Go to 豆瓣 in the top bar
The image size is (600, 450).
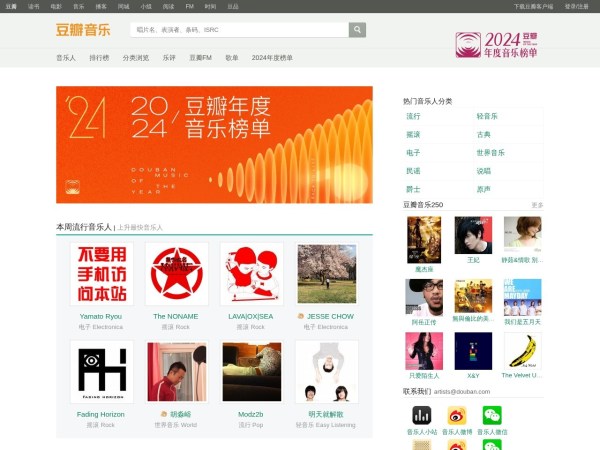pos(11,7)
